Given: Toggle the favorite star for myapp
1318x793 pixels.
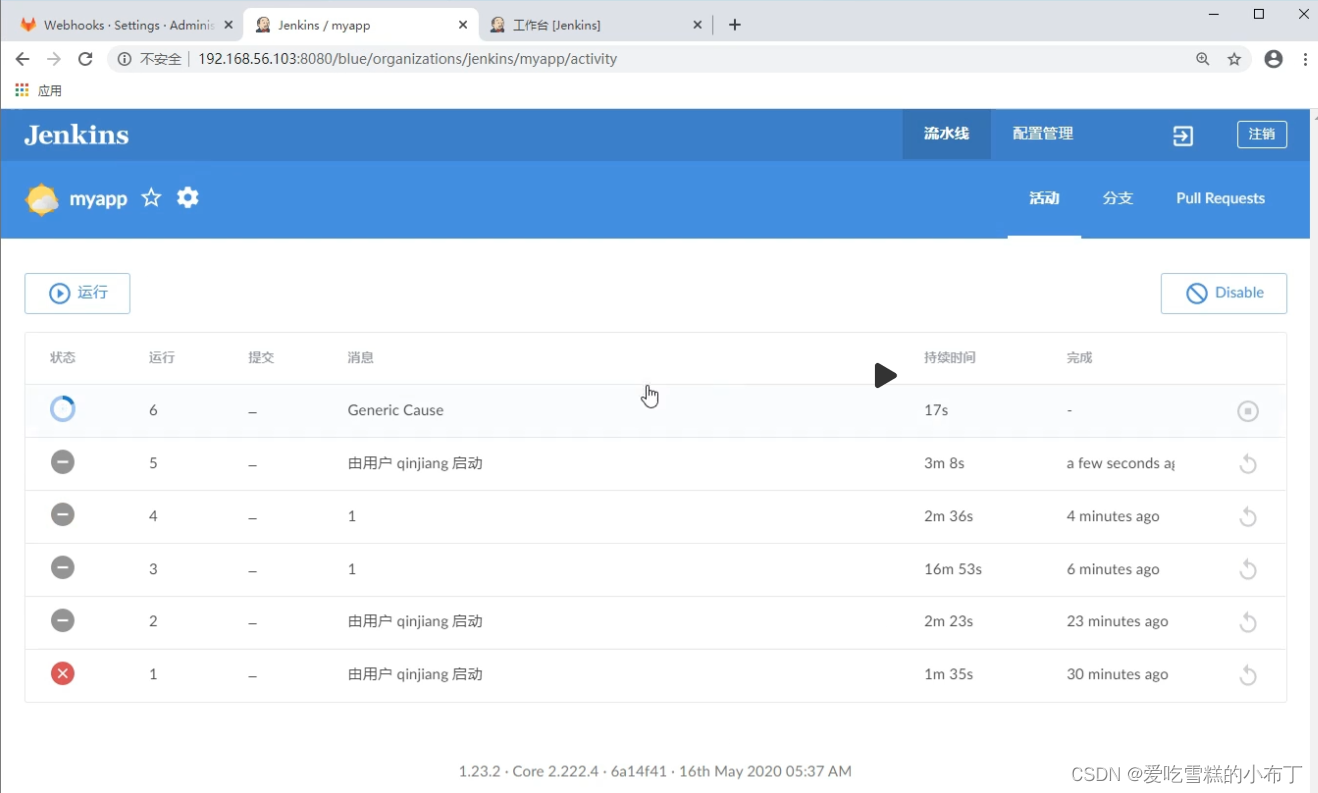Looking at the screenshot, I should tap(151, 198).
